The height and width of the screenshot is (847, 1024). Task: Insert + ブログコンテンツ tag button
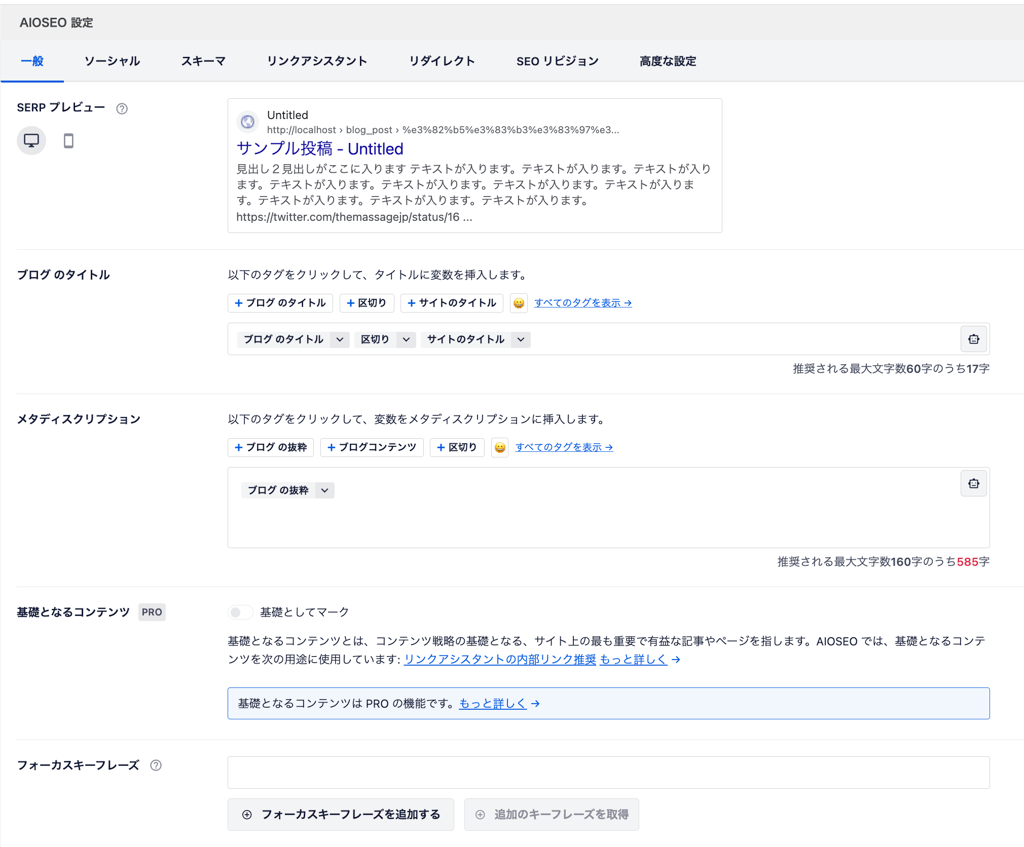coord(372,447)
